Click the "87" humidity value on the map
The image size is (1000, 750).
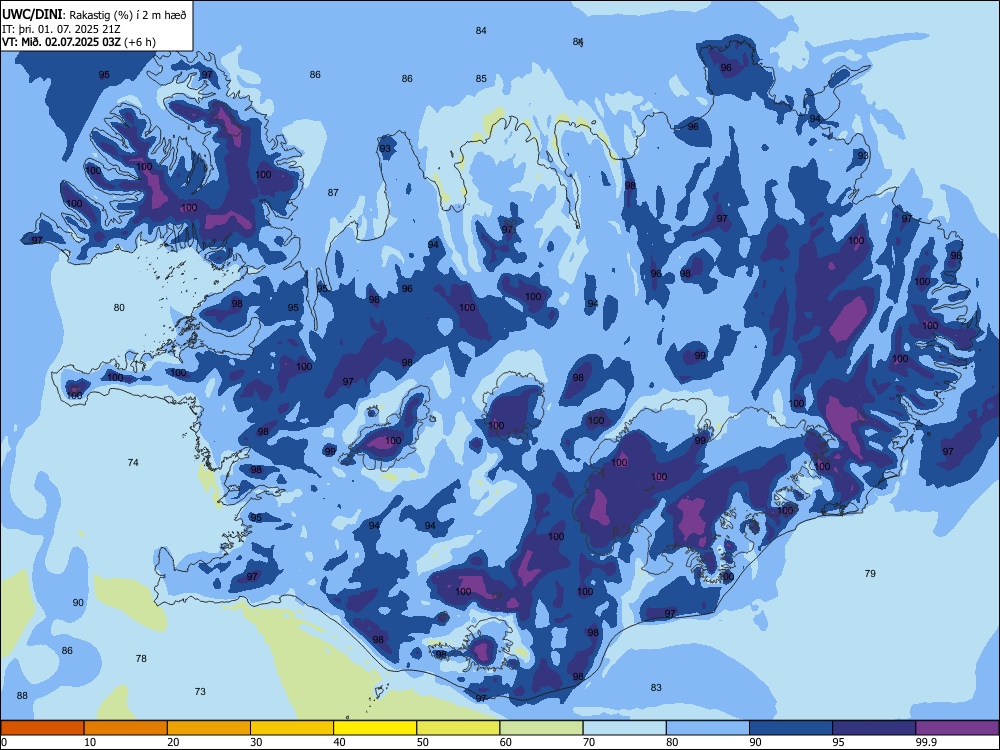click(x=333, y=193)
